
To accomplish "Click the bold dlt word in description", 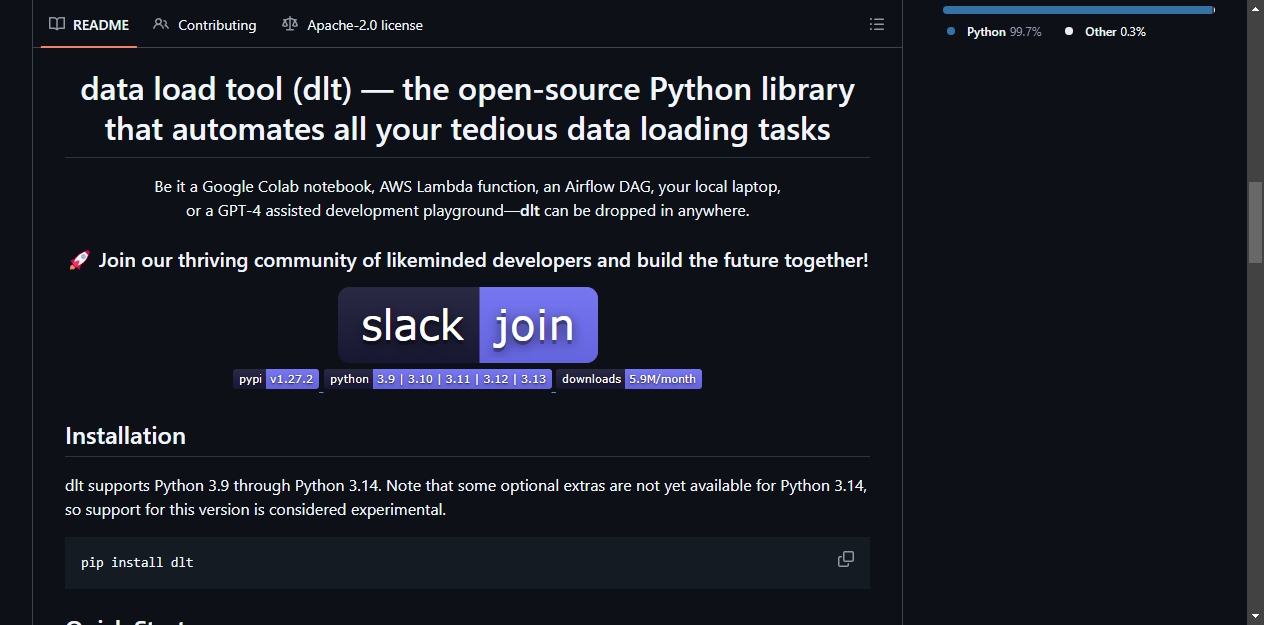I will [530, 211].
